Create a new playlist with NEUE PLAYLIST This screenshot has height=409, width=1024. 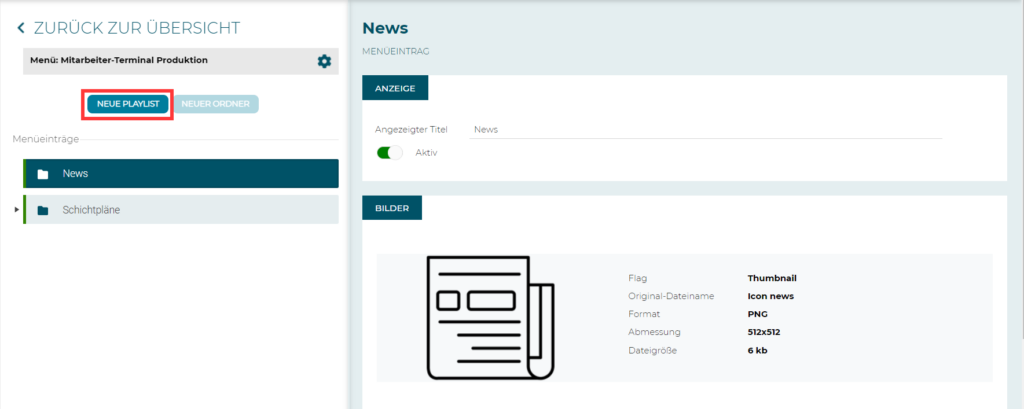[x=128, y=104]
